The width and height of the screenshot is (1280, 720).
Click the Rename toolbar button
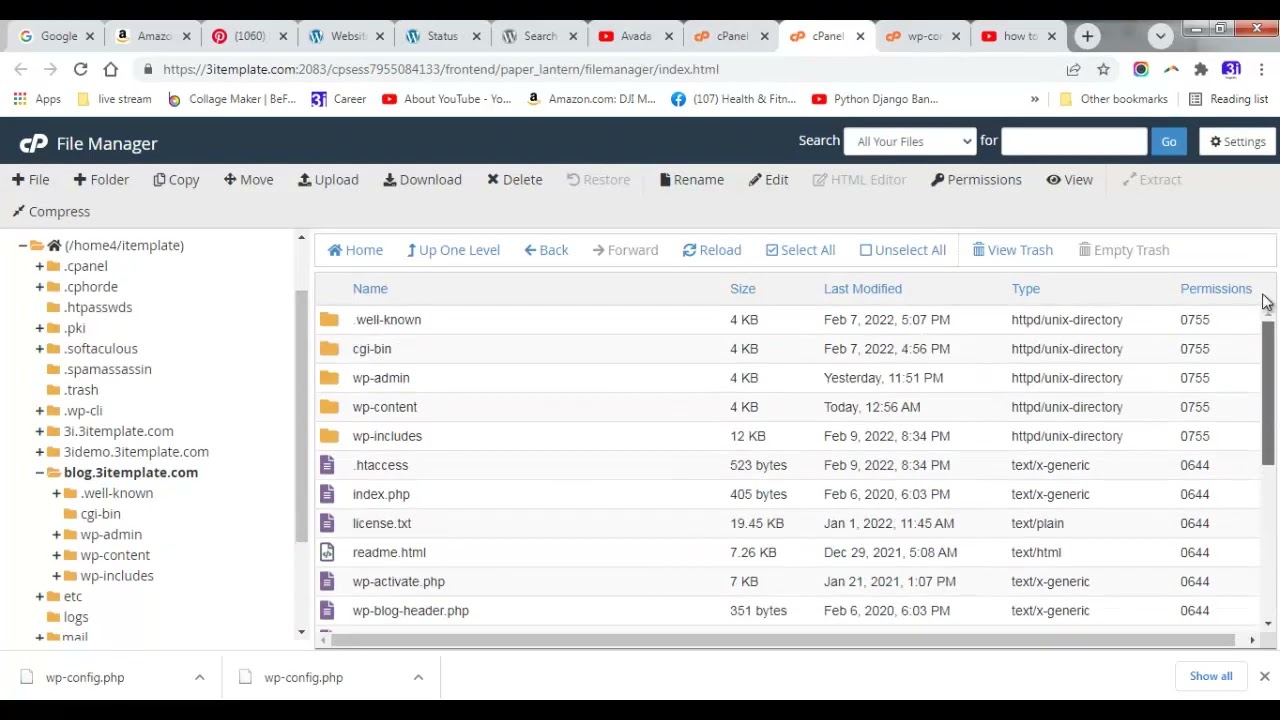(x=691, y=180)
